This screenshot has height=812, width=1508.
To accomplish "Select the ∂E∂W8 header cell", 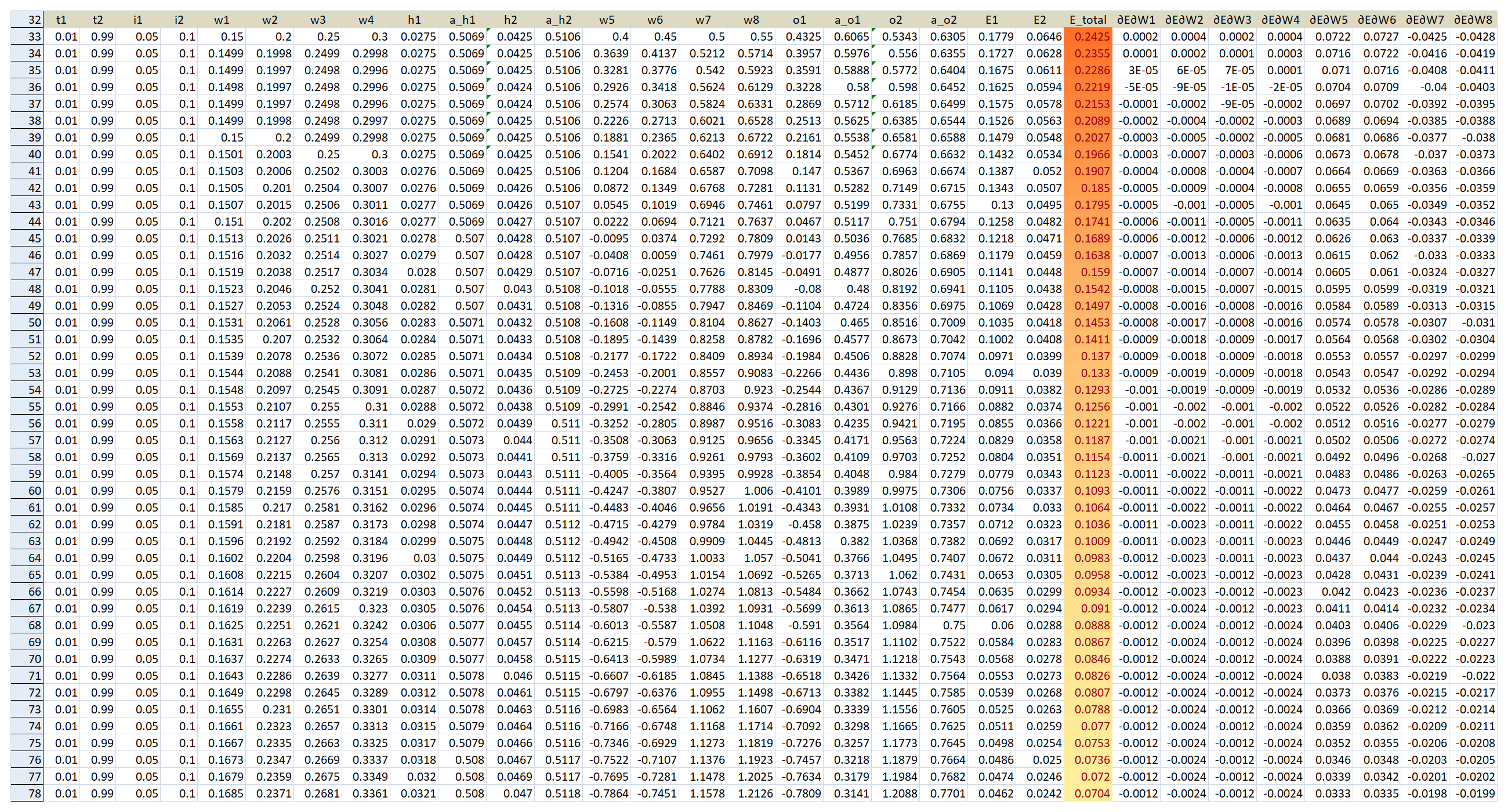I will (1473, 20).
